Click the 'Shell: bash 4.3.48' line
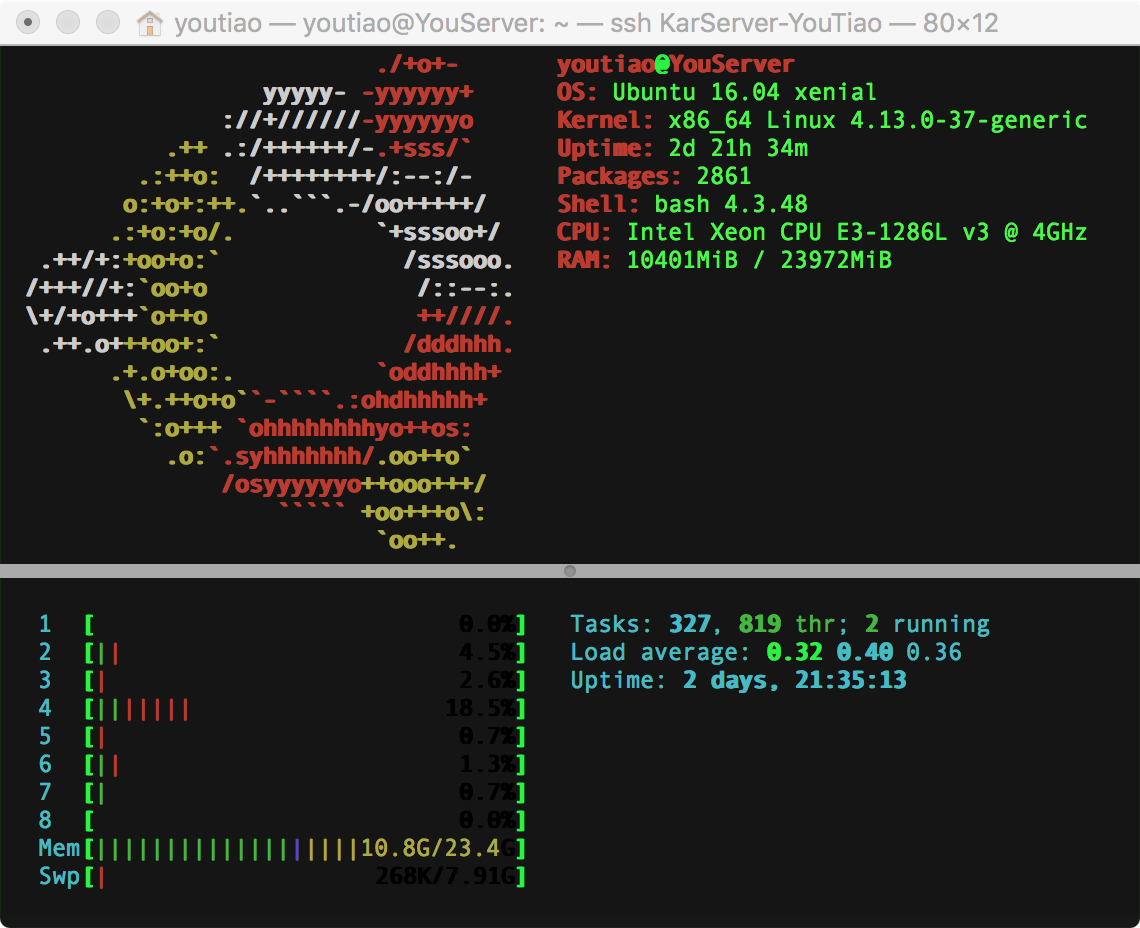Viewport: 1140px width, 928px height. 683,204
